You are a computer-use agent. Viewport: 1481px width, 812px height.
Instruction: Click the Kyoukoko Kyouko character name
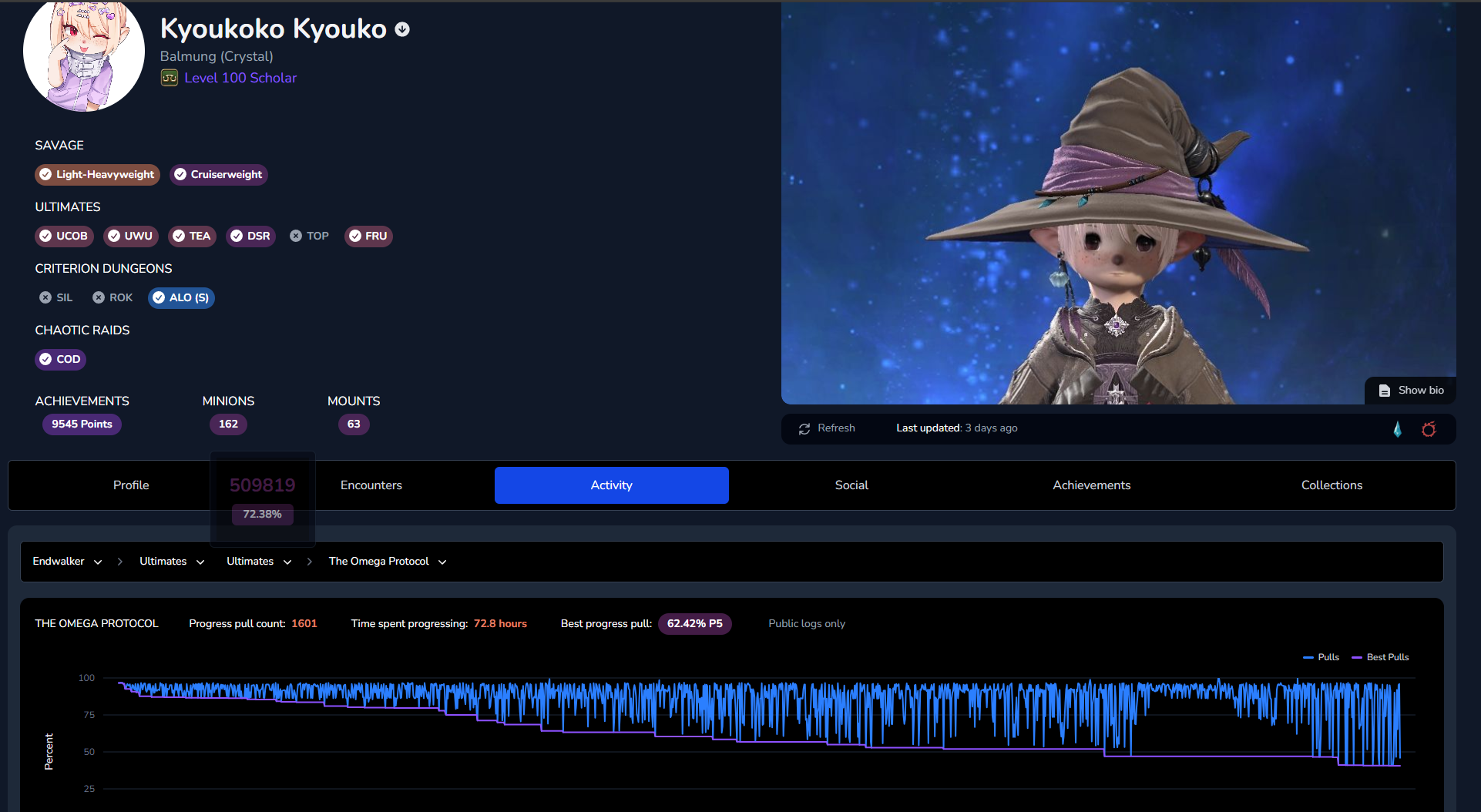pos(274,29)
